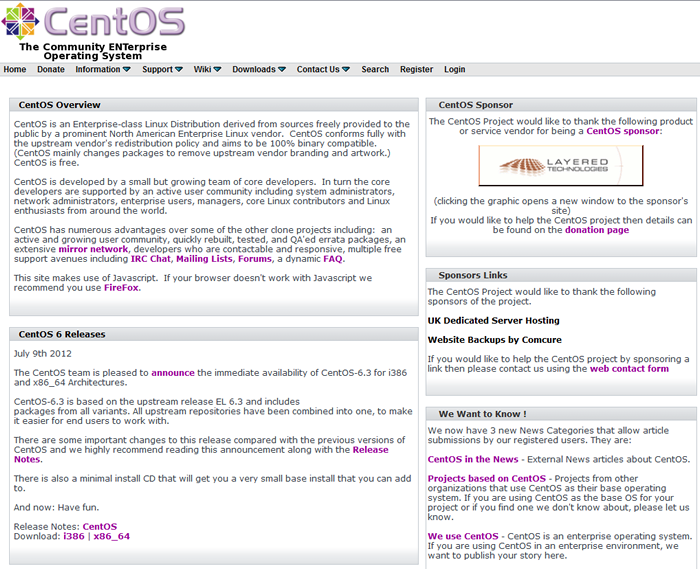Screen dimensions: 700x569
Task: Click the 'And now: Have fun.' text
Action: (56, 507)
